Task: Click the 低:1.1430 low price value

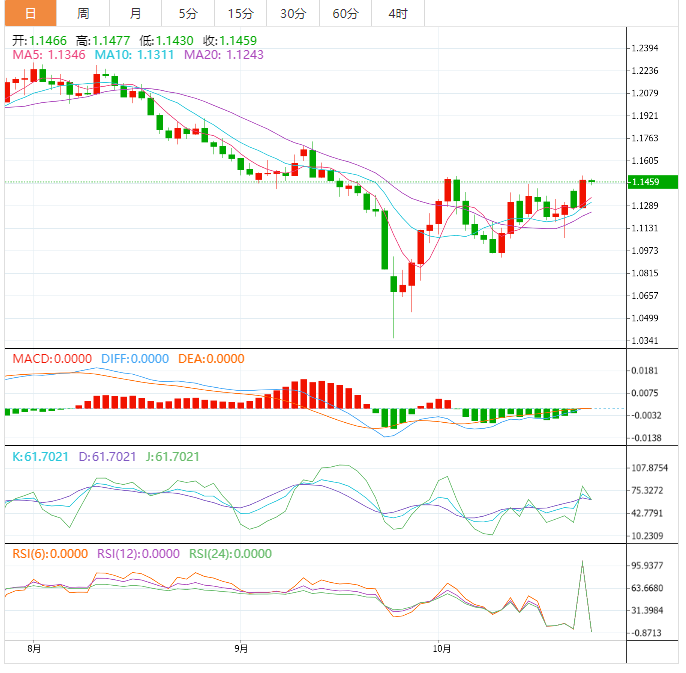Action: (x=166, y=41)
